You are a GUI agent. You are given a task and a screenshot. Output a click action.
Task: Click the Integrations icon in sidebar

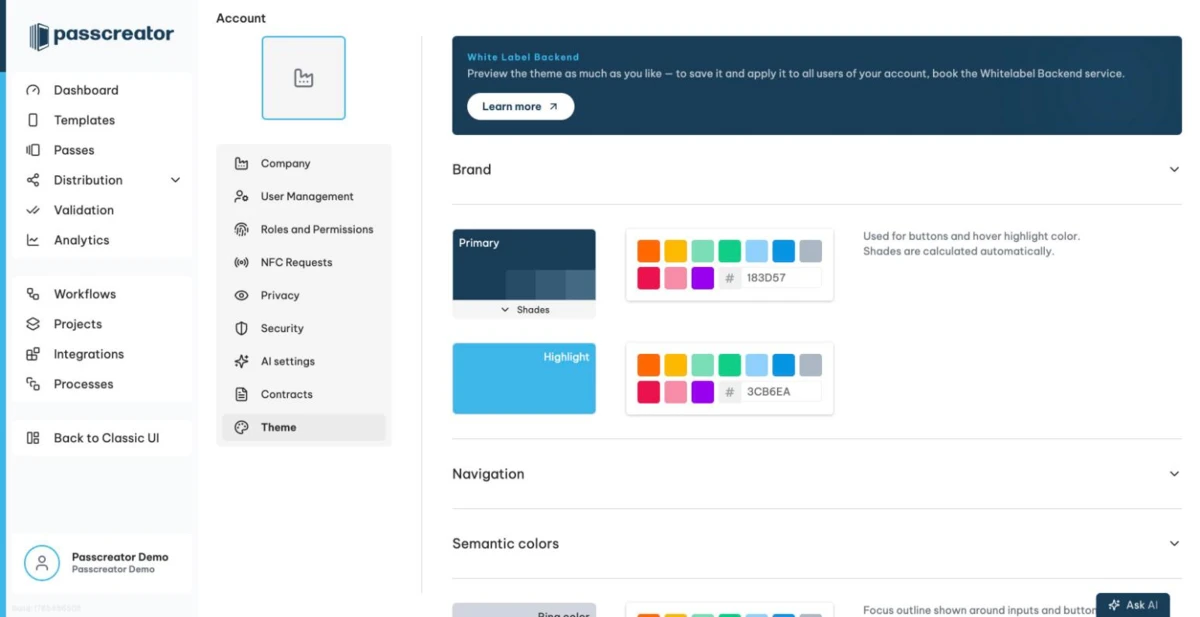point(33,354)
